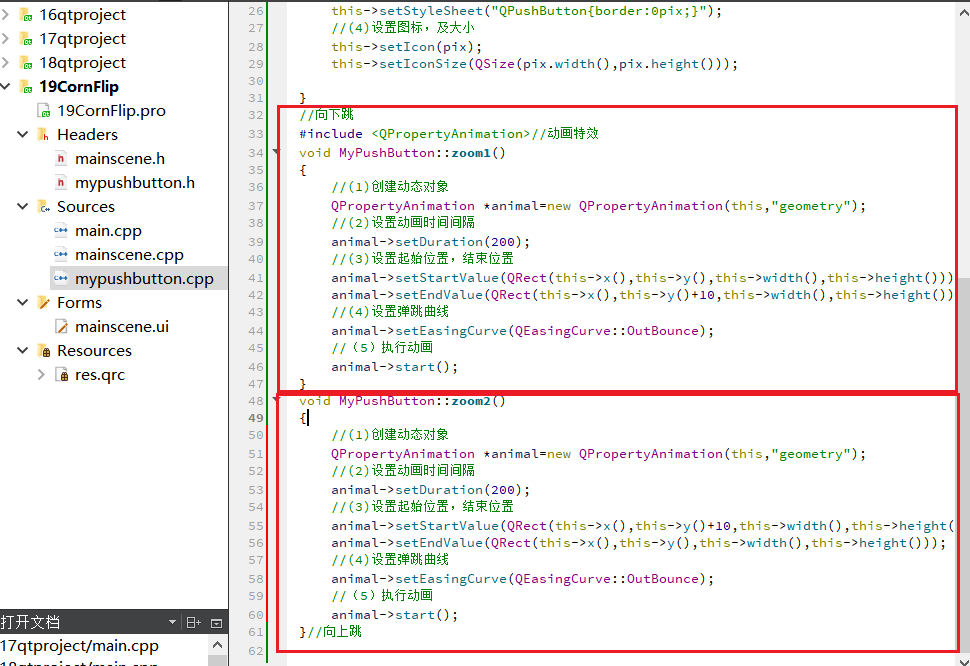Click line number 41 in gutter
This screenshot has width=970, height=666.
tap(255, 278)
